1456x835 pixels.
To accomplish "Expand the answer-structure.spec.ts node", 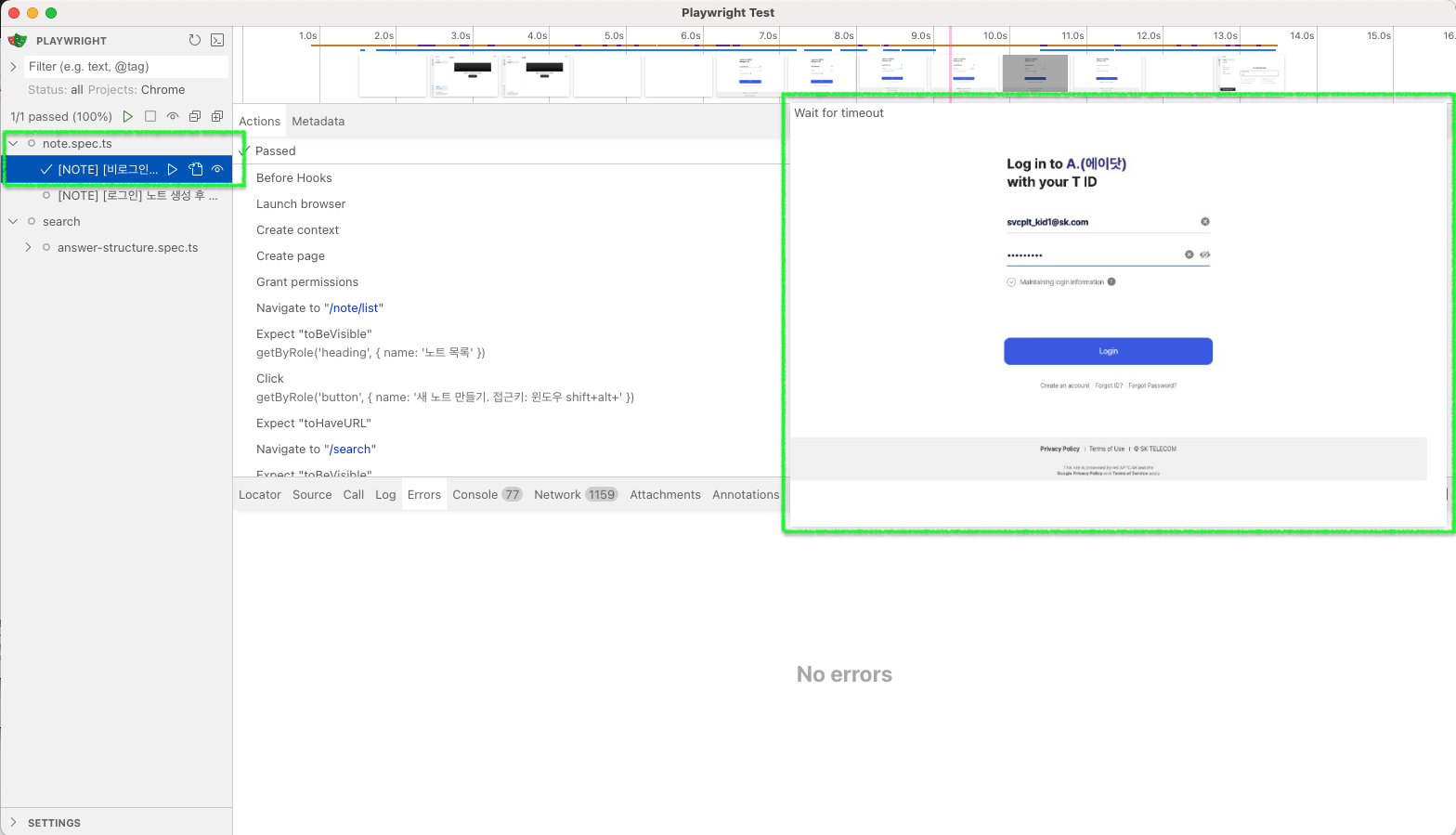I will 28,247.
